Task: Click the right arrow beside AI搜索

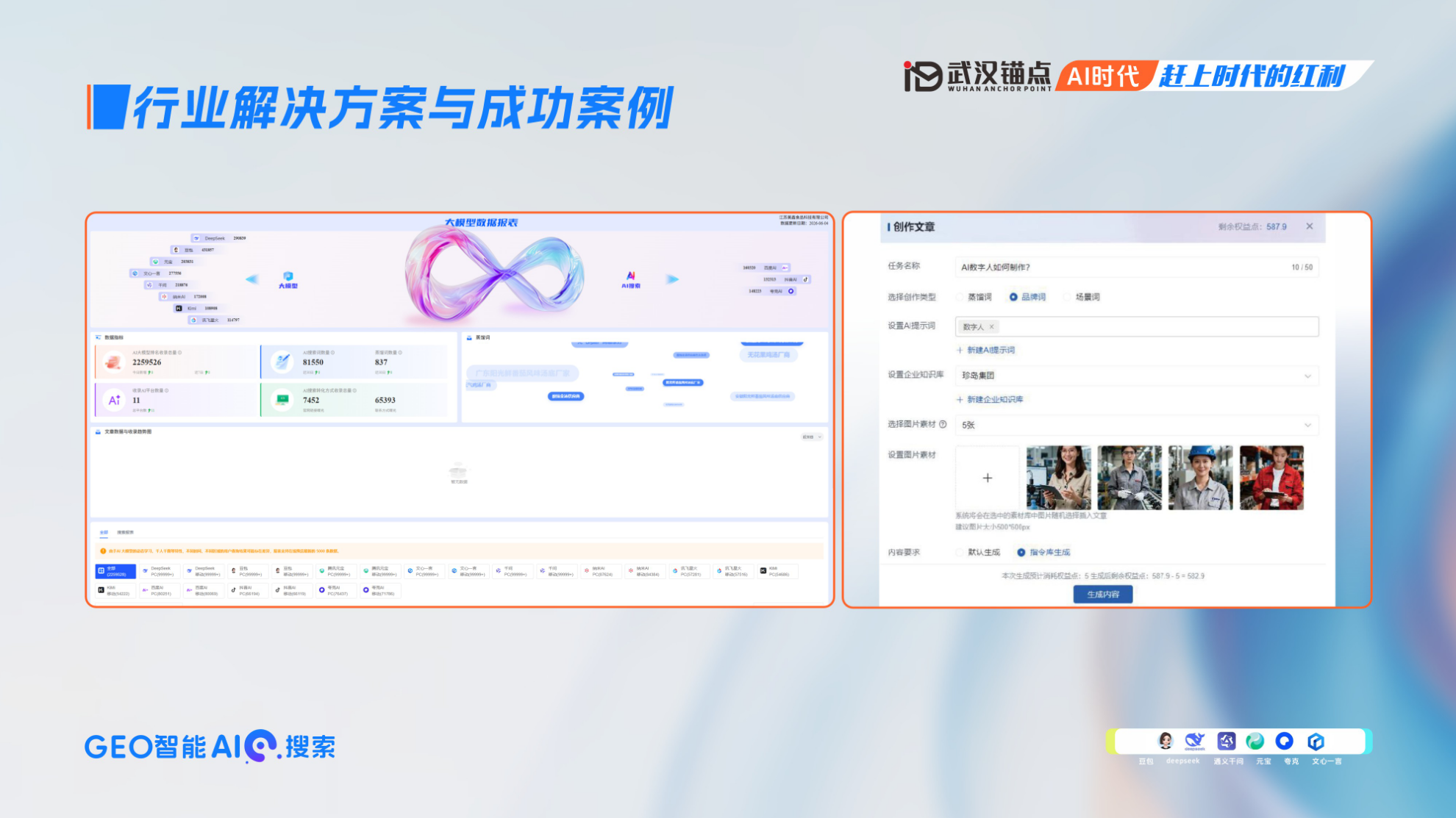Action: [x=673, y=279]
